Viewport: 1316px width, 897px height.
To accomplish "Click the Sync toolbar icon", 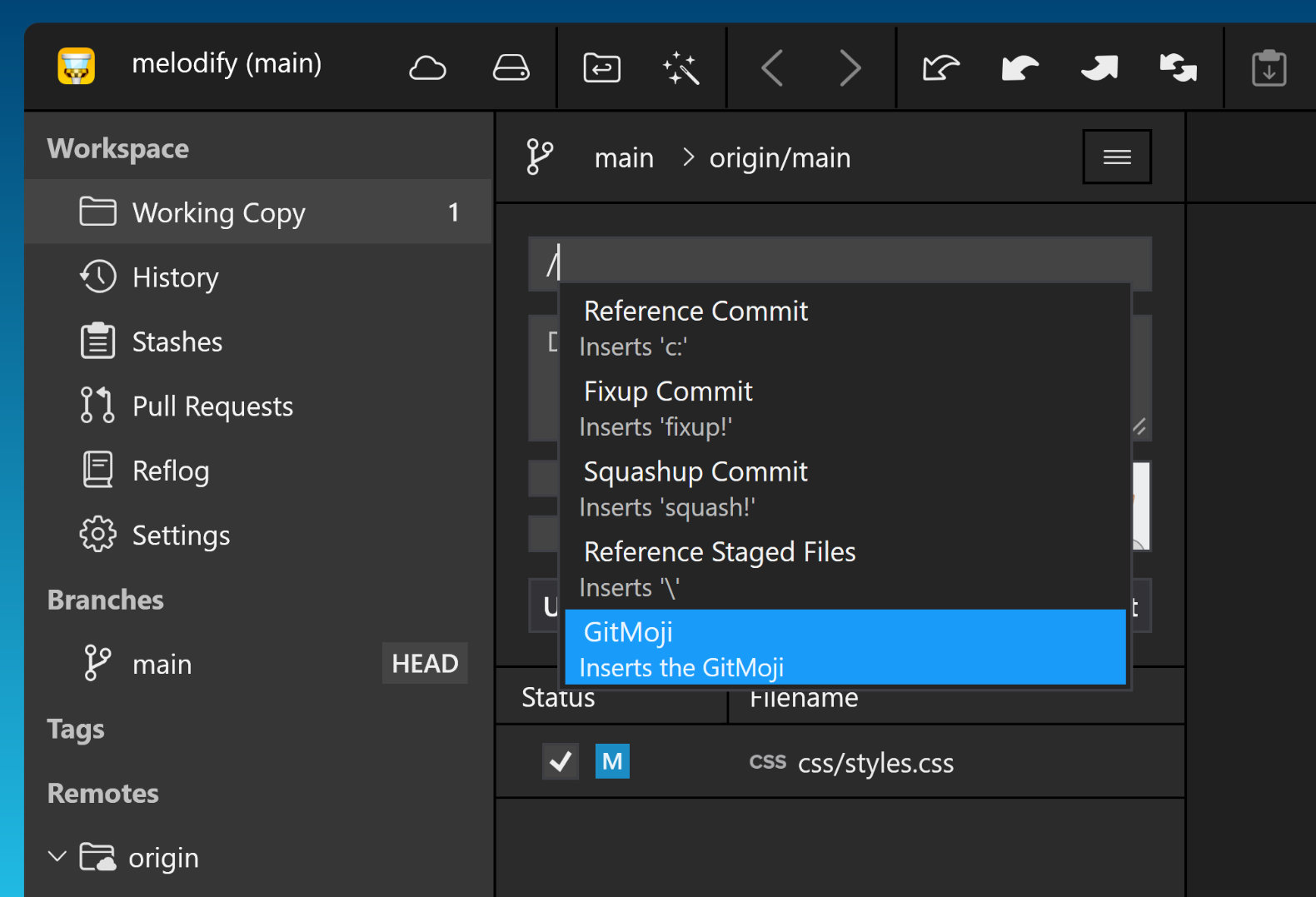I will (1178, 68).
